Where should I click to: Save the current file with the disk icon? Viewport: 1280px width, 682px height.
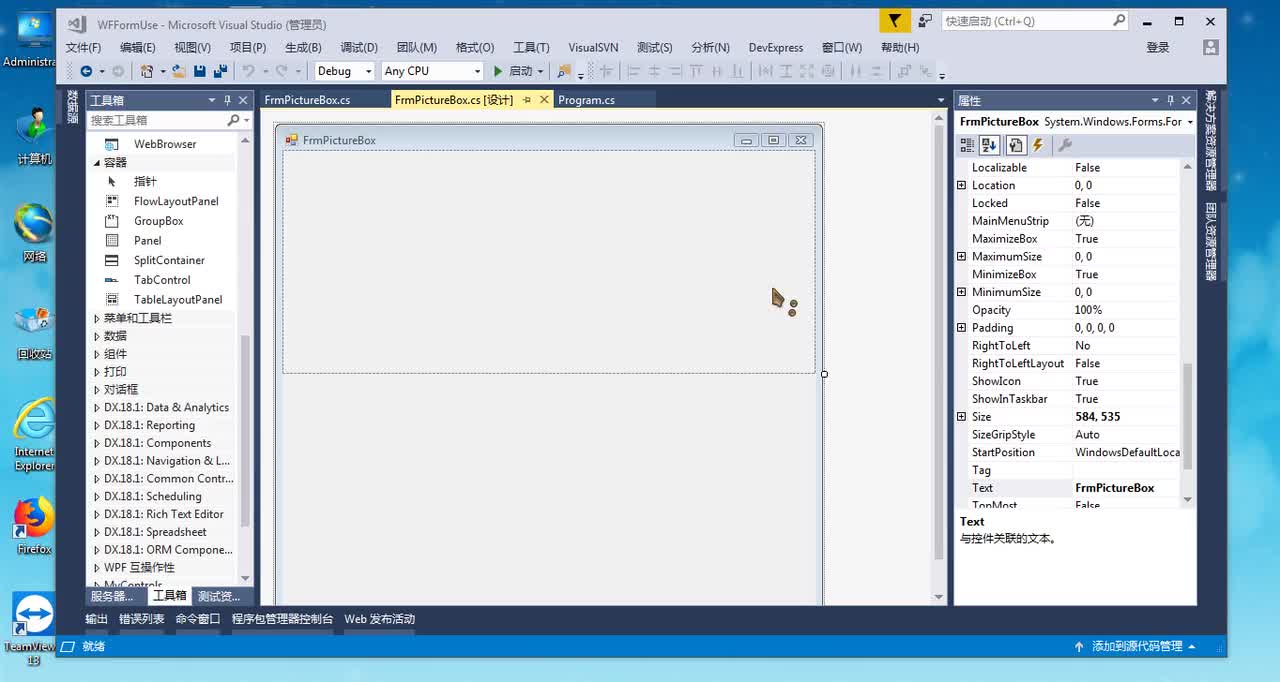point(200,71)
